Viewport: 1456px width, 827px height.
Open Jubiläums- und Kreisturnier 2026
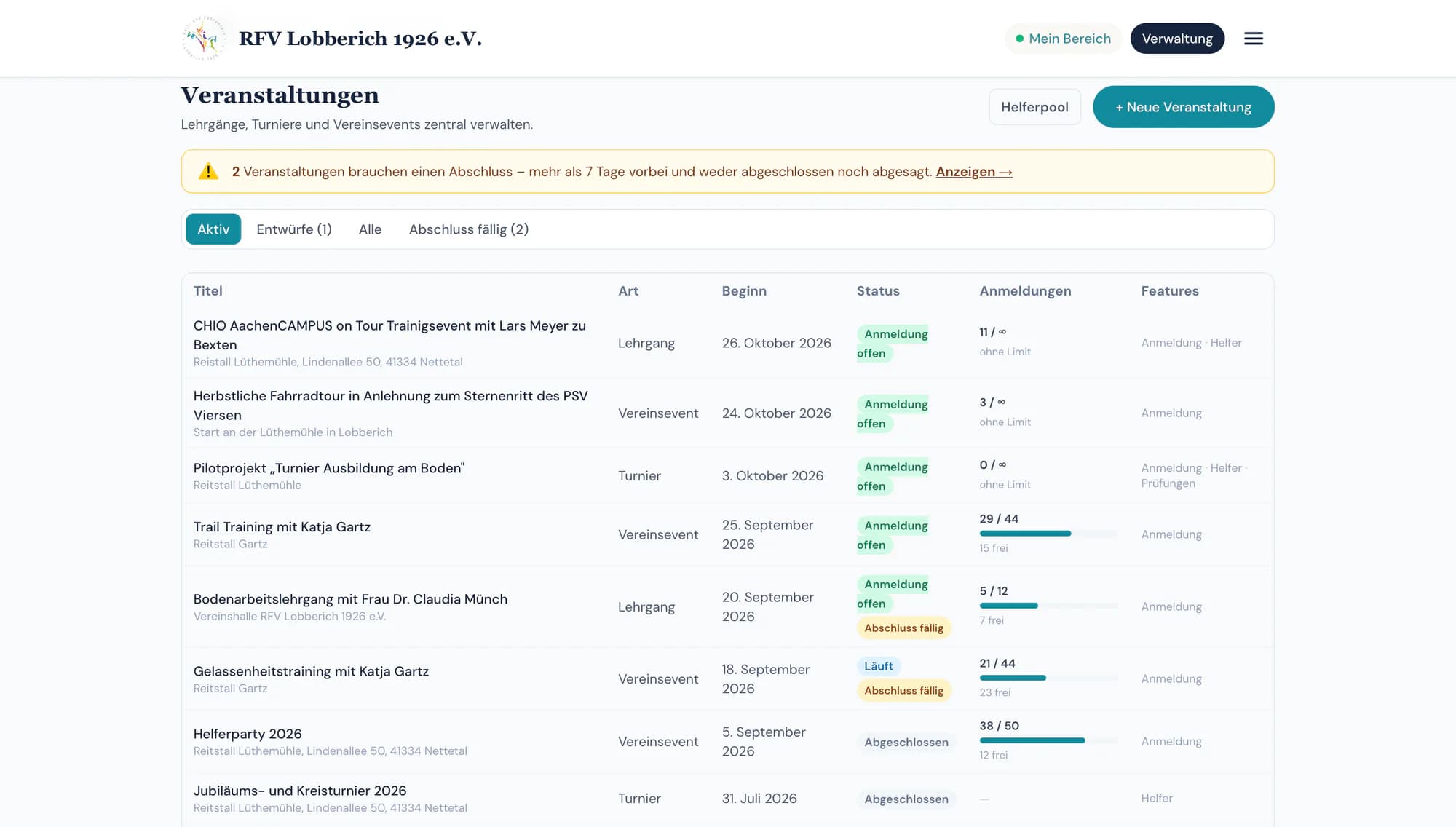tap(300, 791)
